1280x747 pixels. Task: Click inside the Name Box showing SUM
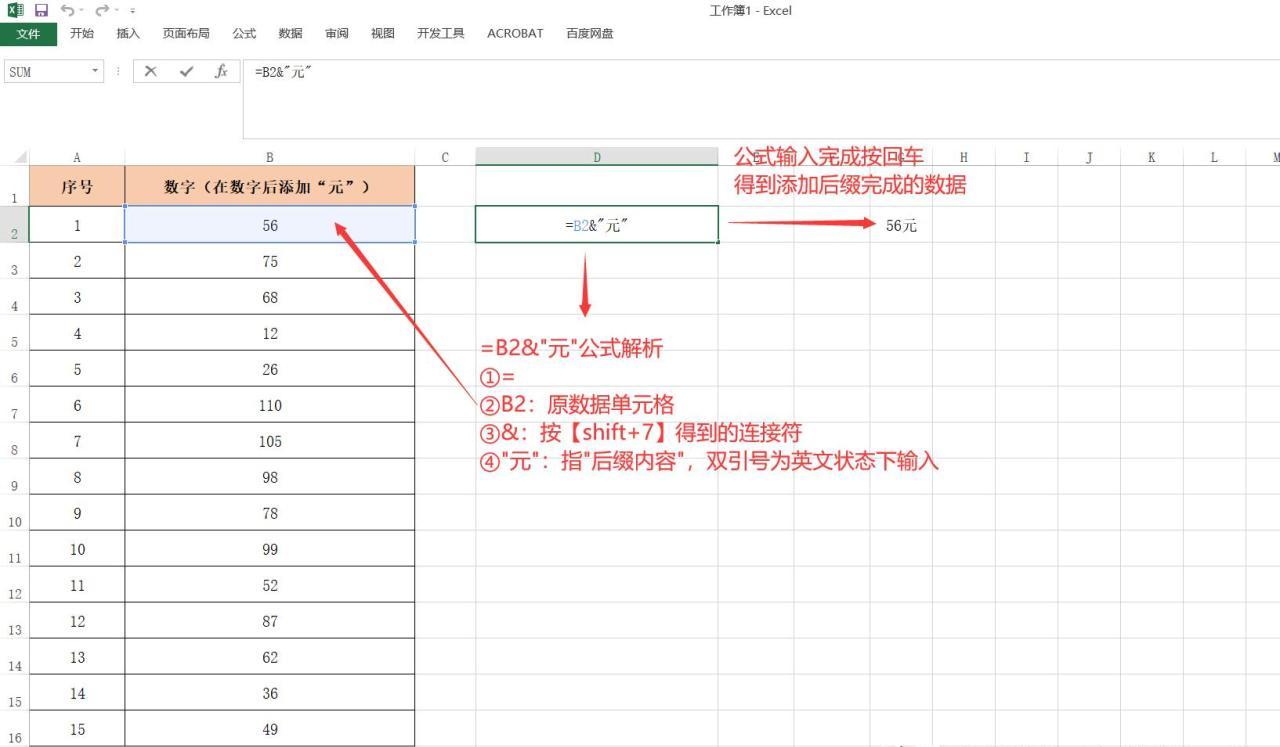(x=47, y=72)
